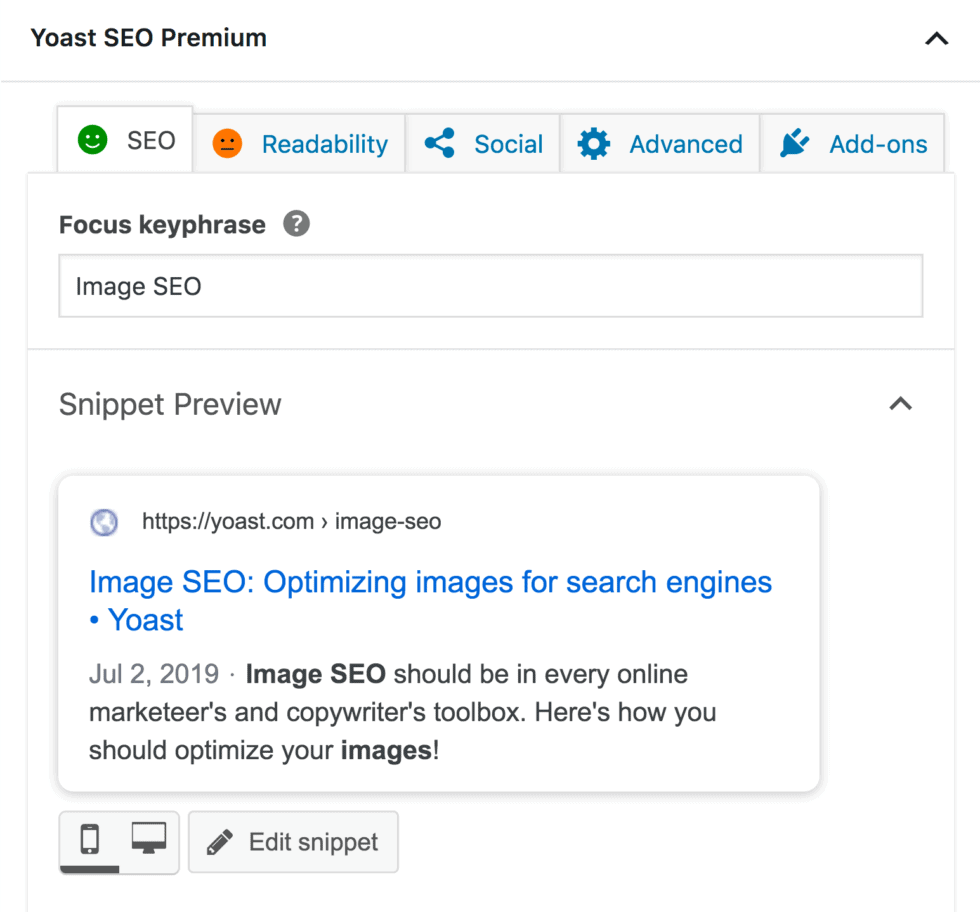
Task: Click the orange Readability face icon
Action: pos(228,144)
